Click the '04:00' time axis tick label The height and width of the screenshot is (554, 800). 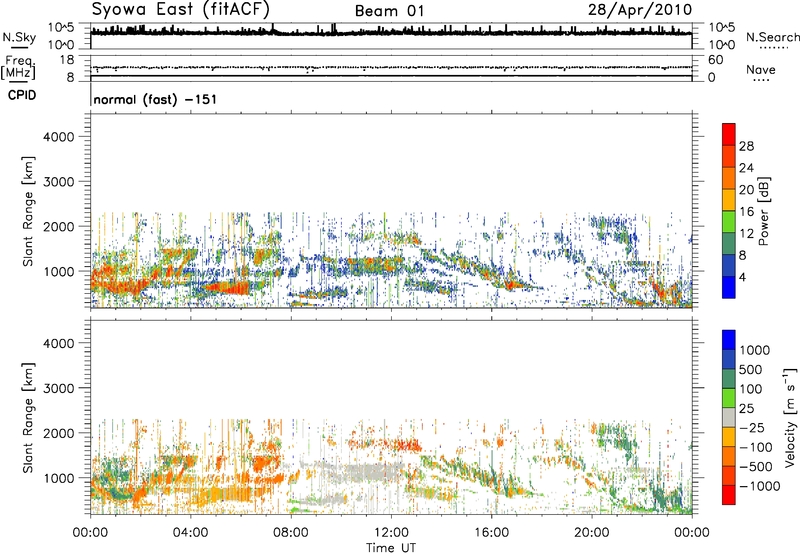pyautogui.click(x=190, y=533)
